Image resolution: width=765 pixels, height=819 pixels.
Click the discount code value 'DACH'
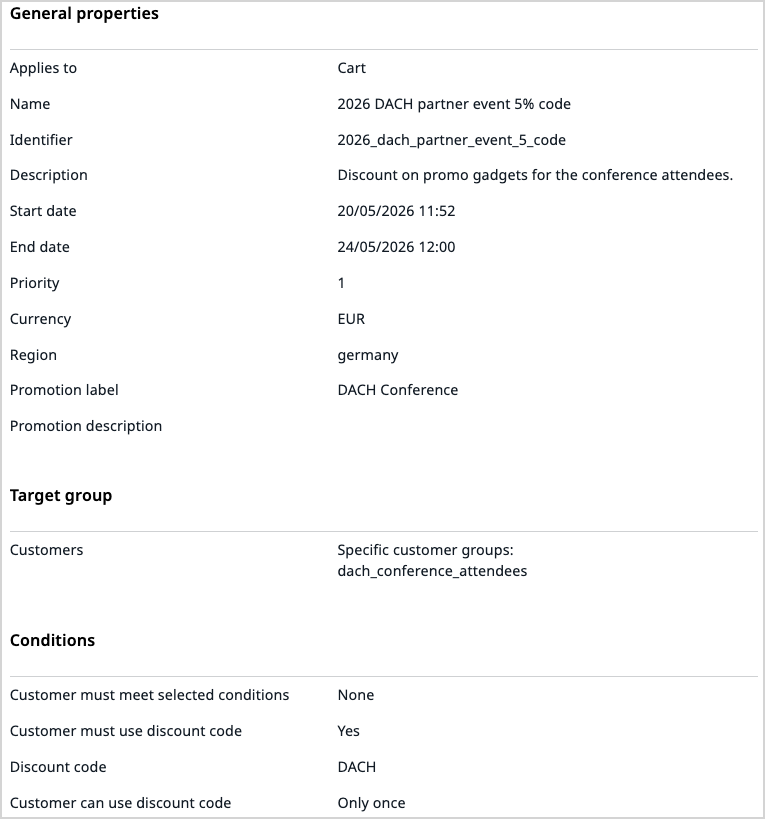(x=357, y=767)
